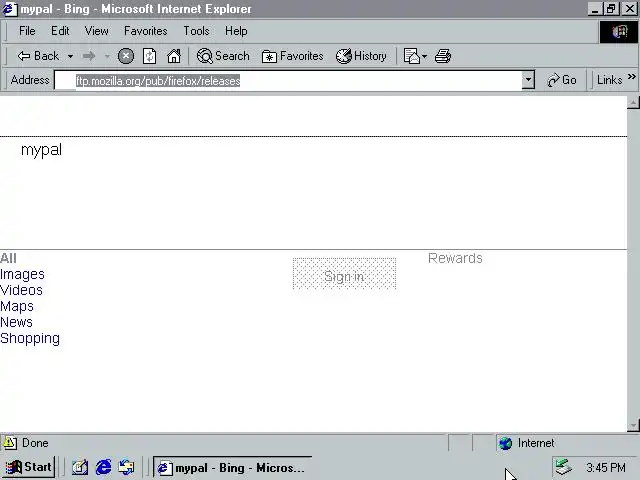This screenshot has width=640, height=480.
Task: Click the Go button
Action: [562, 80]
